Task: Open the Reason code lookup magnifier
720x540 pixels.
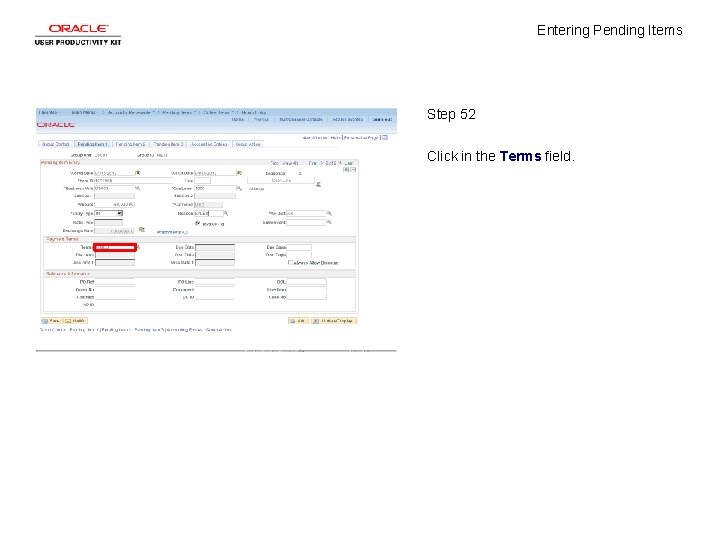Action: (x=226, y=214)
